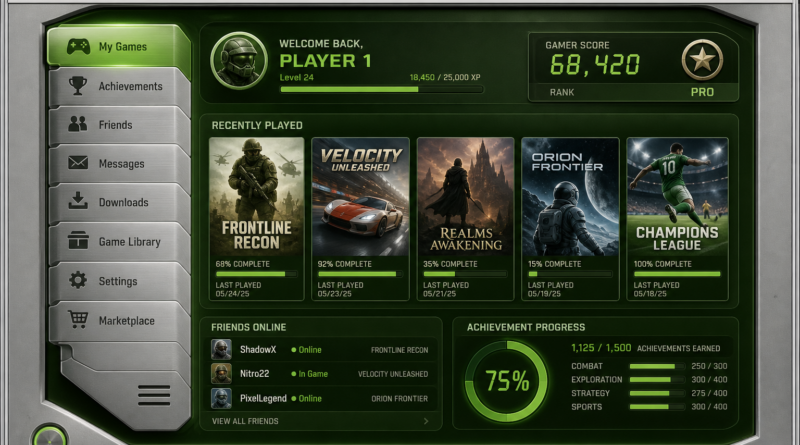Viewport: 800px width, 445px height.
Task: Click the Sports achievement progress bar
Action: [x=657, y=407]
